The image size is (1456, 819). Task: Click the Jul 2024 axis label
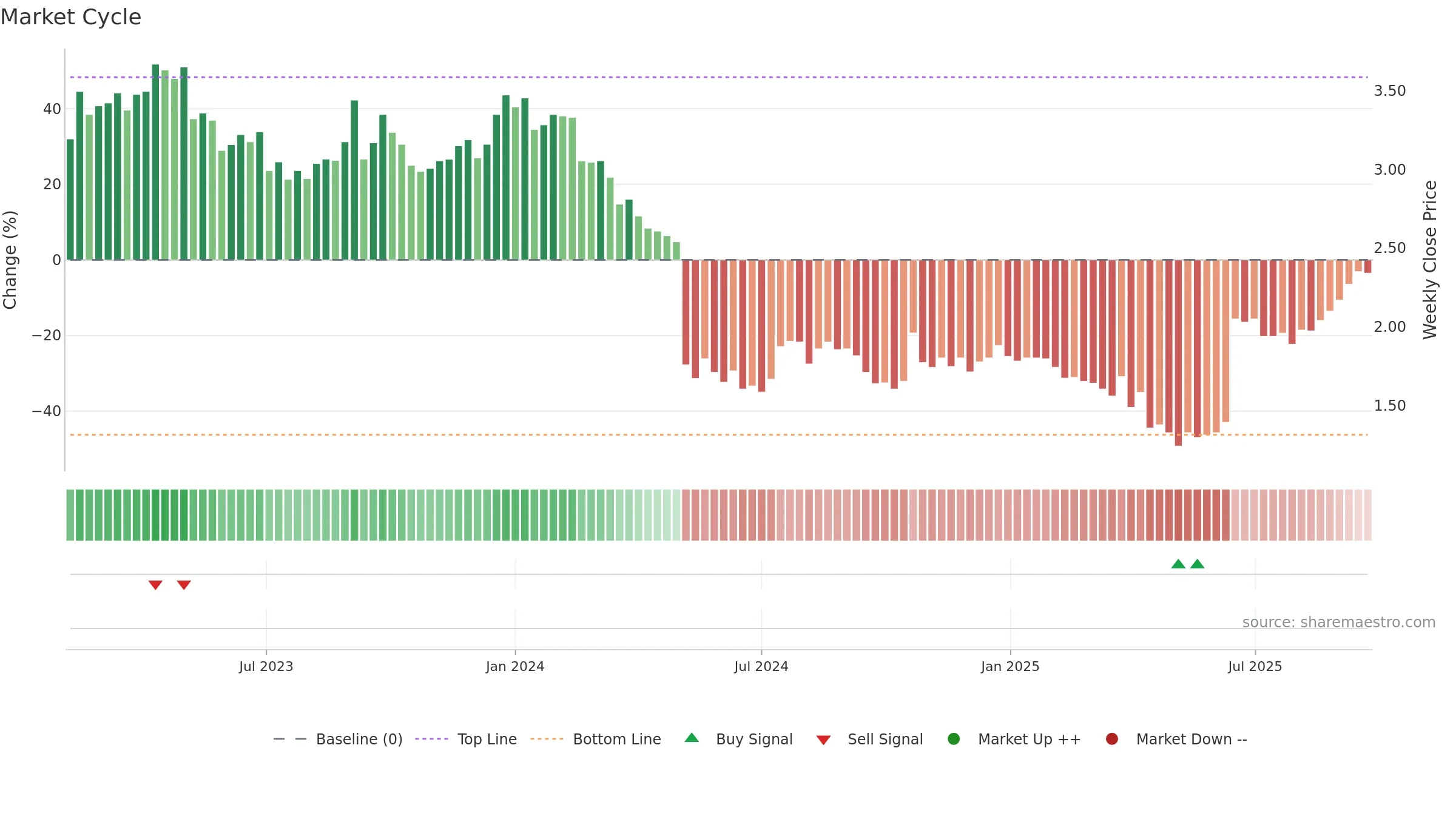pos(761,667)
